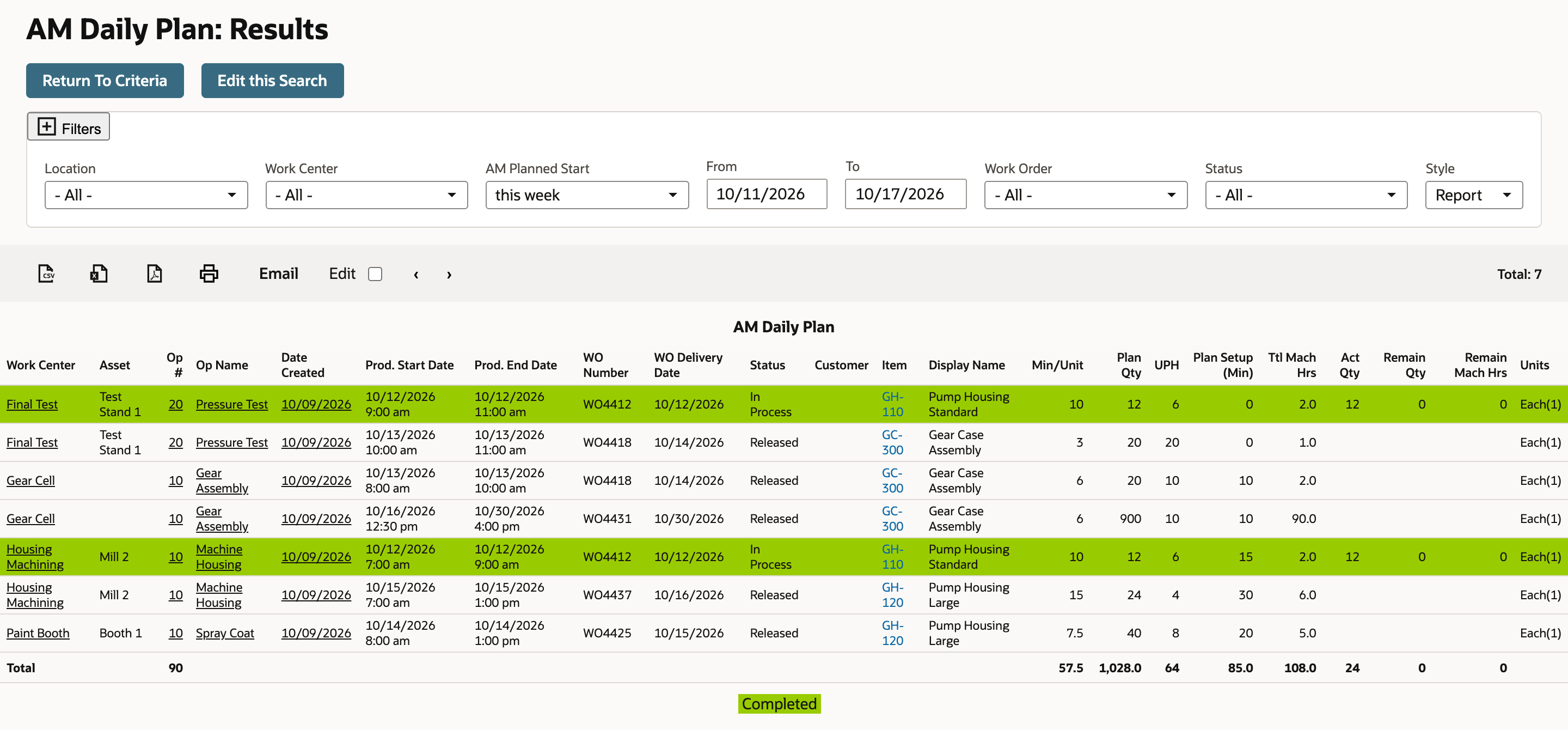The image size is (1568, 730).
Task: Expand the Filters section
Action: pyautogui.click(x=69, y=127)
